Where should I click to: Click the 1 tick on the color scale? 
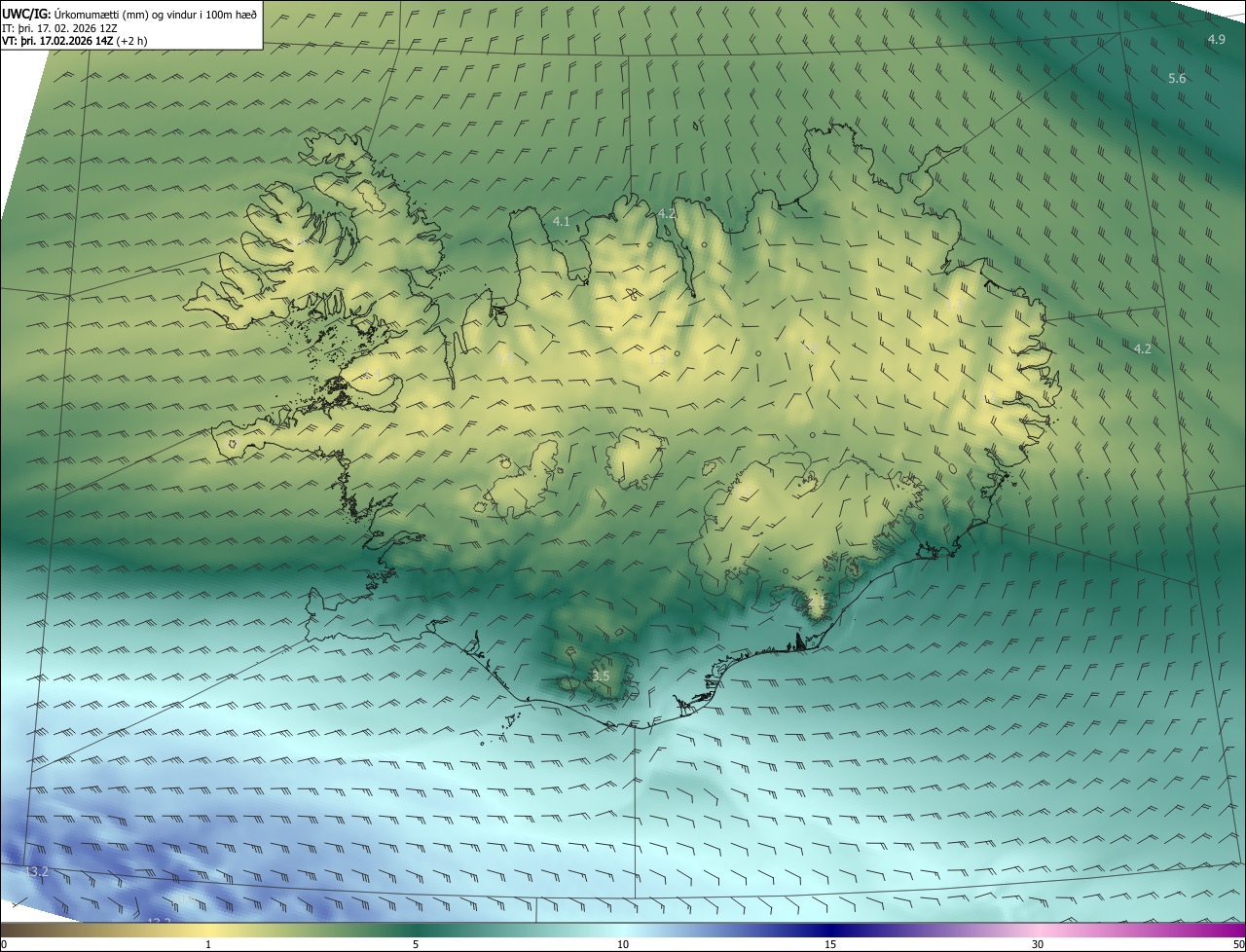tap(208, 944)
